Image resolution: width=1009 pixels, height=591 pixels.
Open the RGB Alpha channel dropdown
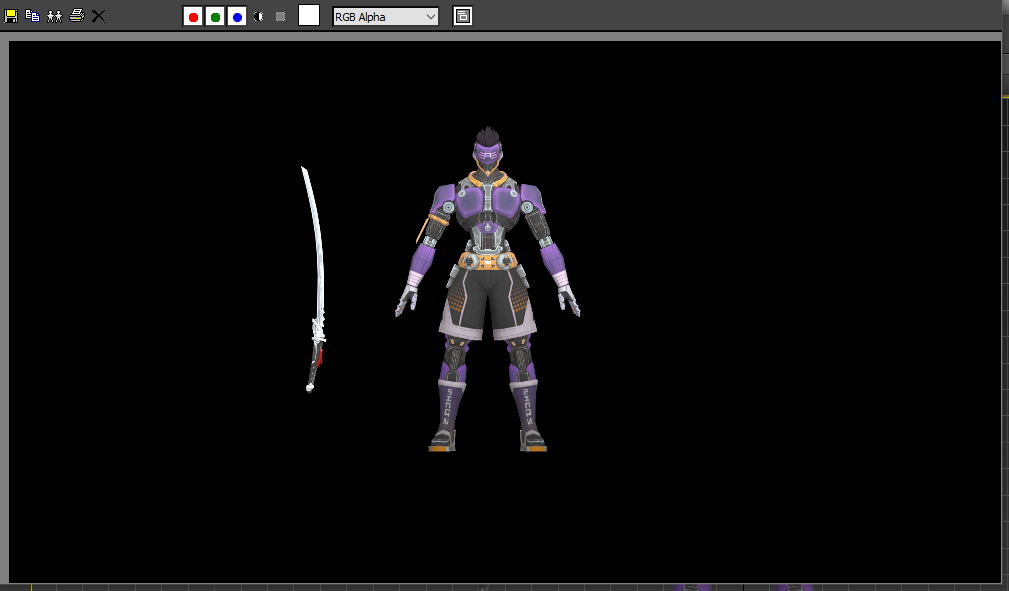click(x=385, y=16)
